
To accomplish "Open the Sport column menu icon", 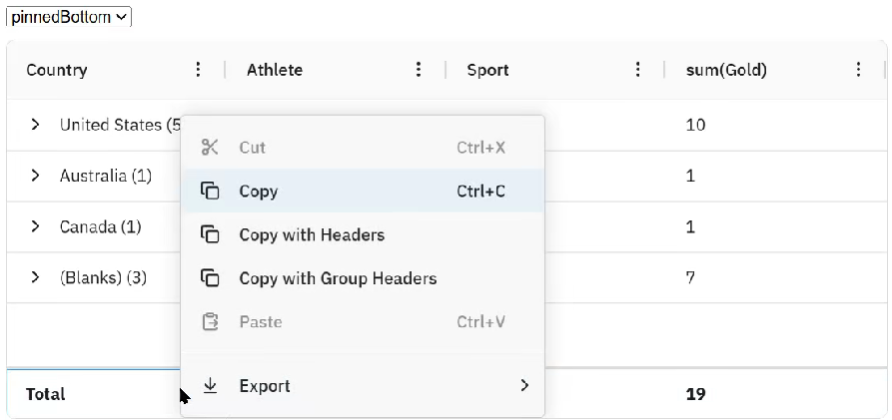I will click(638, 70).
